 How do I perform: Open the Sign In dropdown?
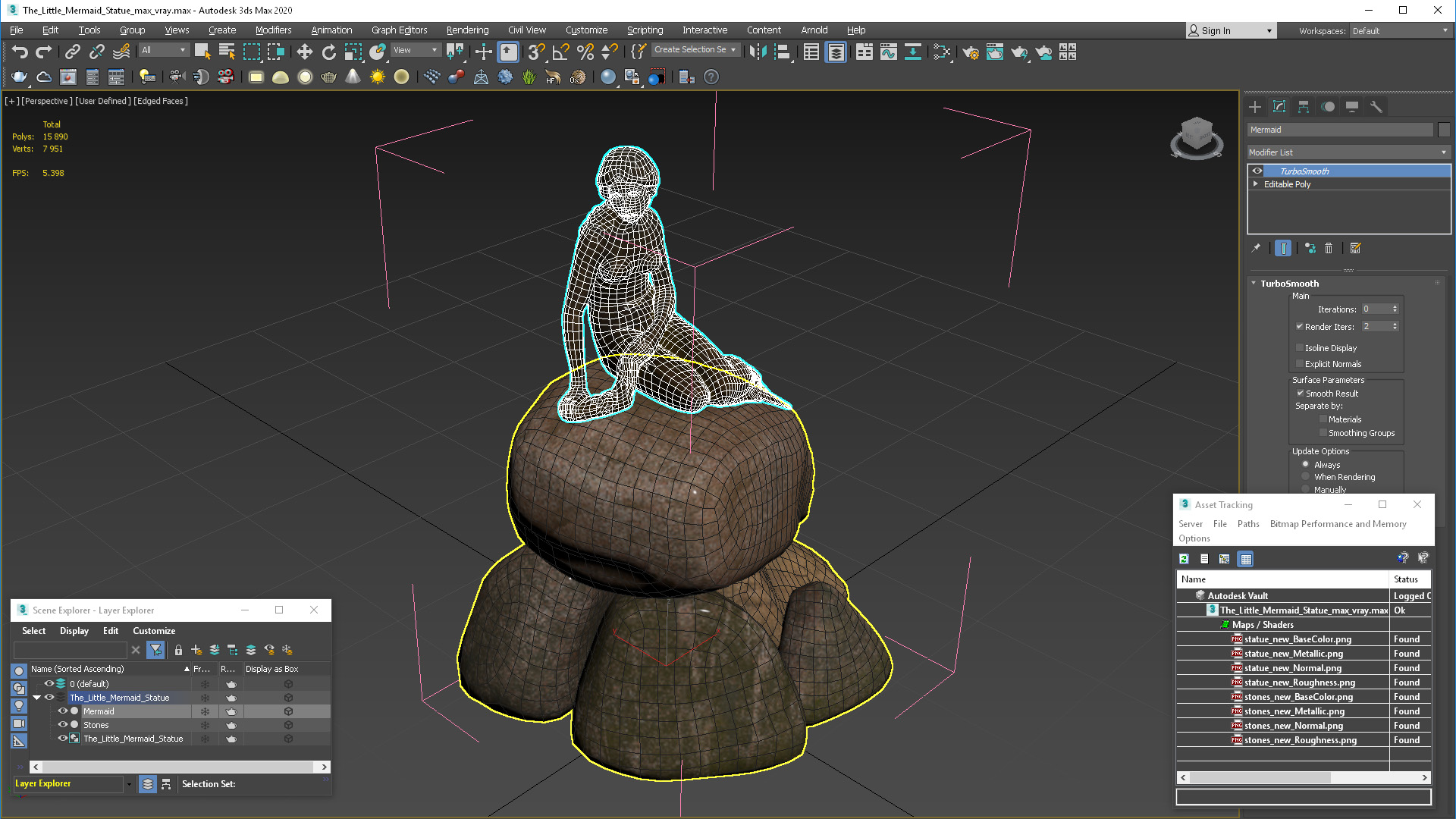tap(1231, 31)
